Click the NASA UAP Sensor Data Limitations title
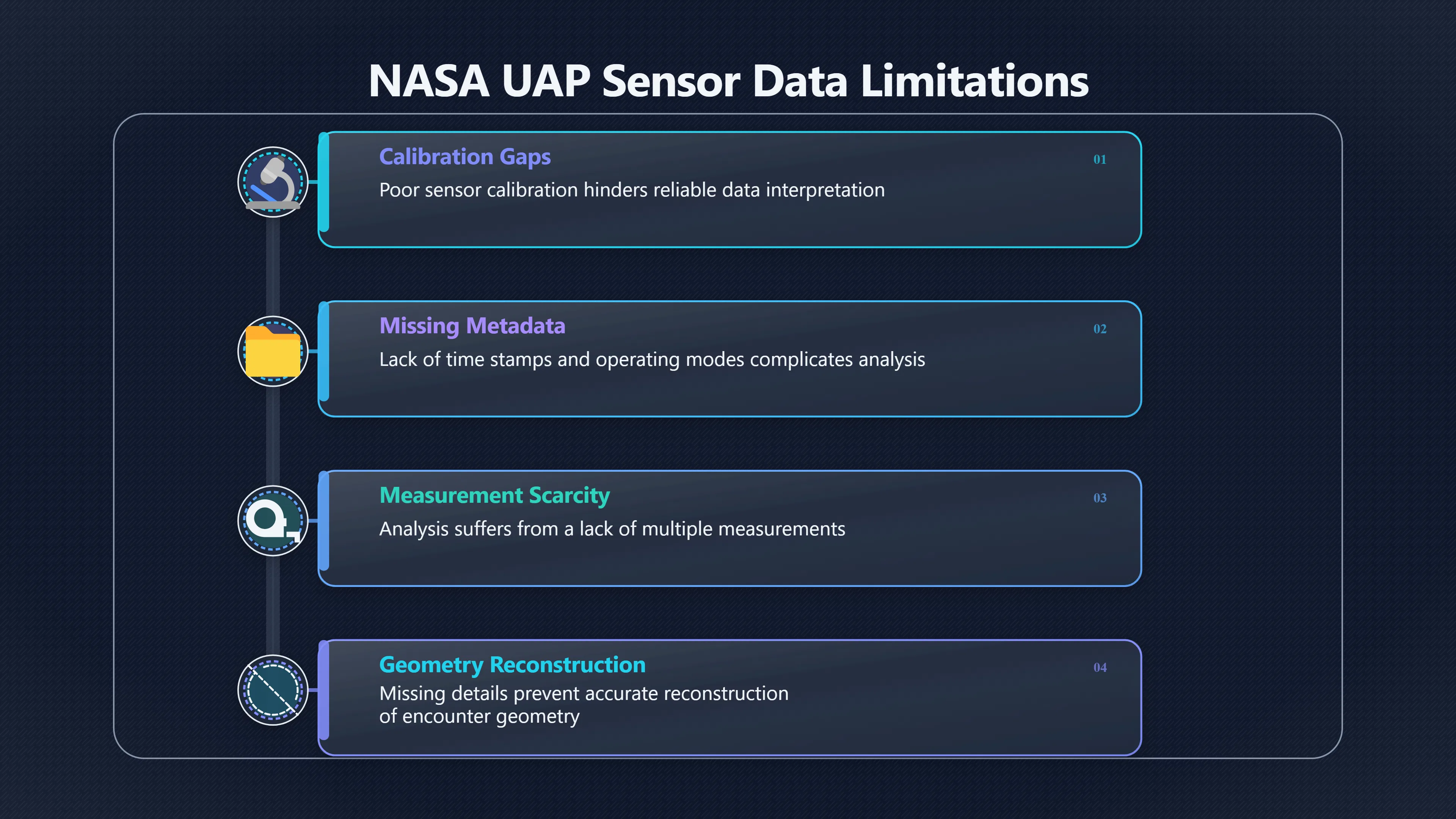Screen dimensions: 1456x819 (728, 81)
